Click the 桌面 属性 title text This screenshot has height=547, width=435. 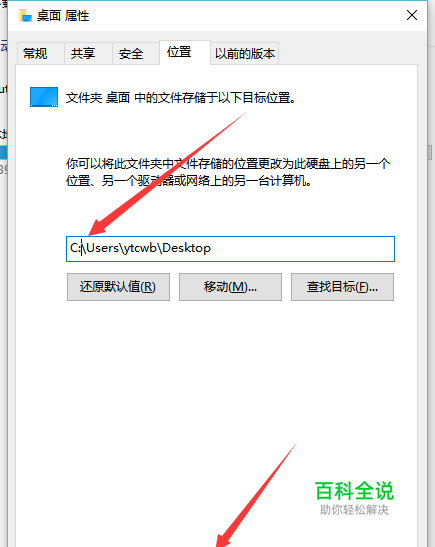pyautogui.click(x=63, y=16)
